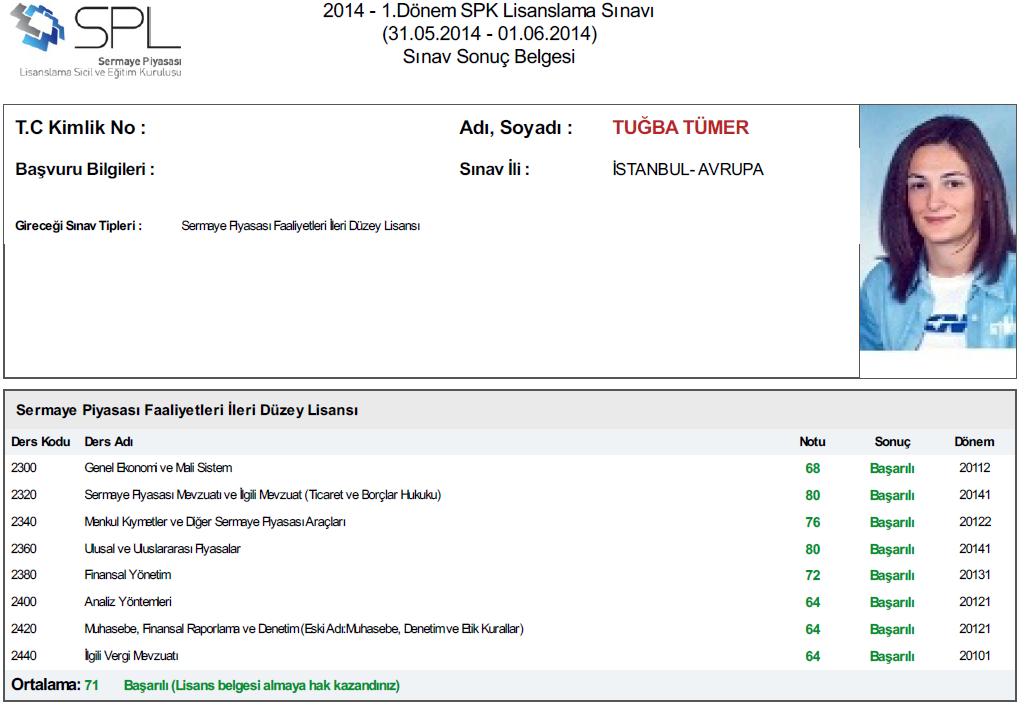Click period 20122
This screenshot has width=1027, height=707.
975,522
